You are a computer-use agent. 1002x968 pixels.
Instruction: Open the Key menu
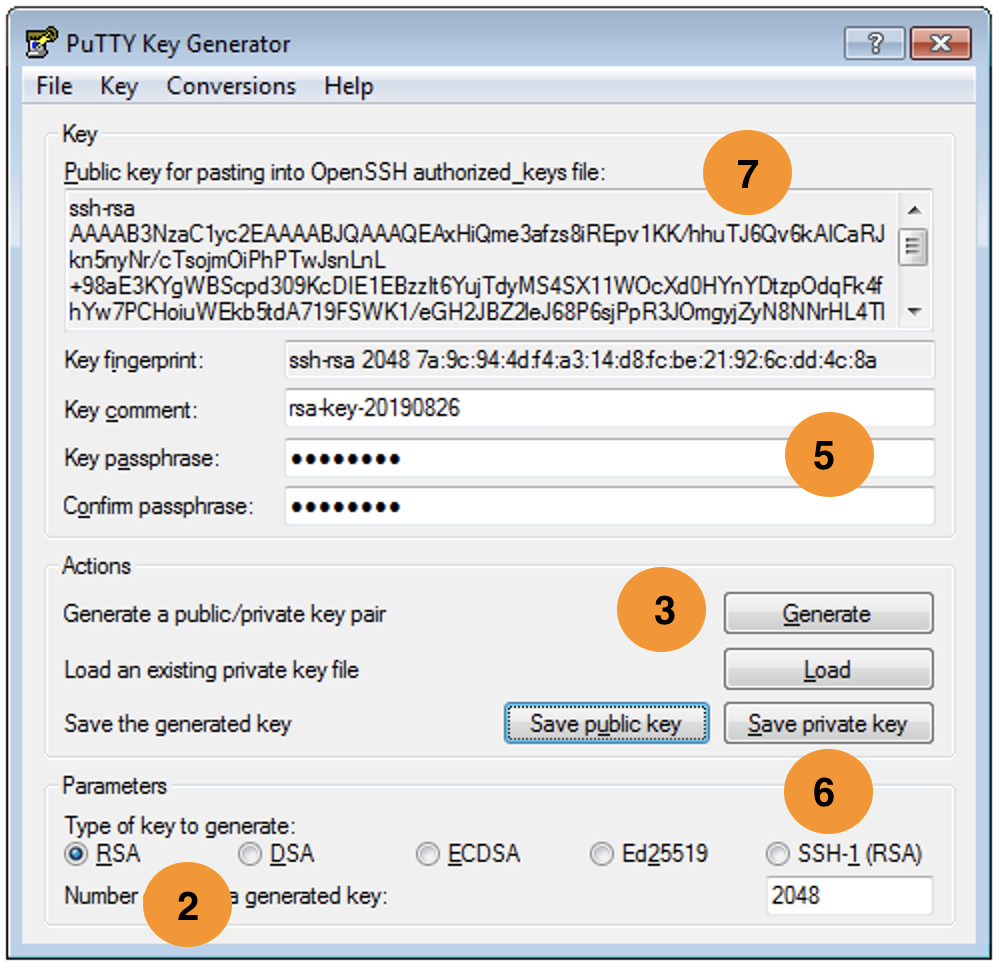click(119, 86)
